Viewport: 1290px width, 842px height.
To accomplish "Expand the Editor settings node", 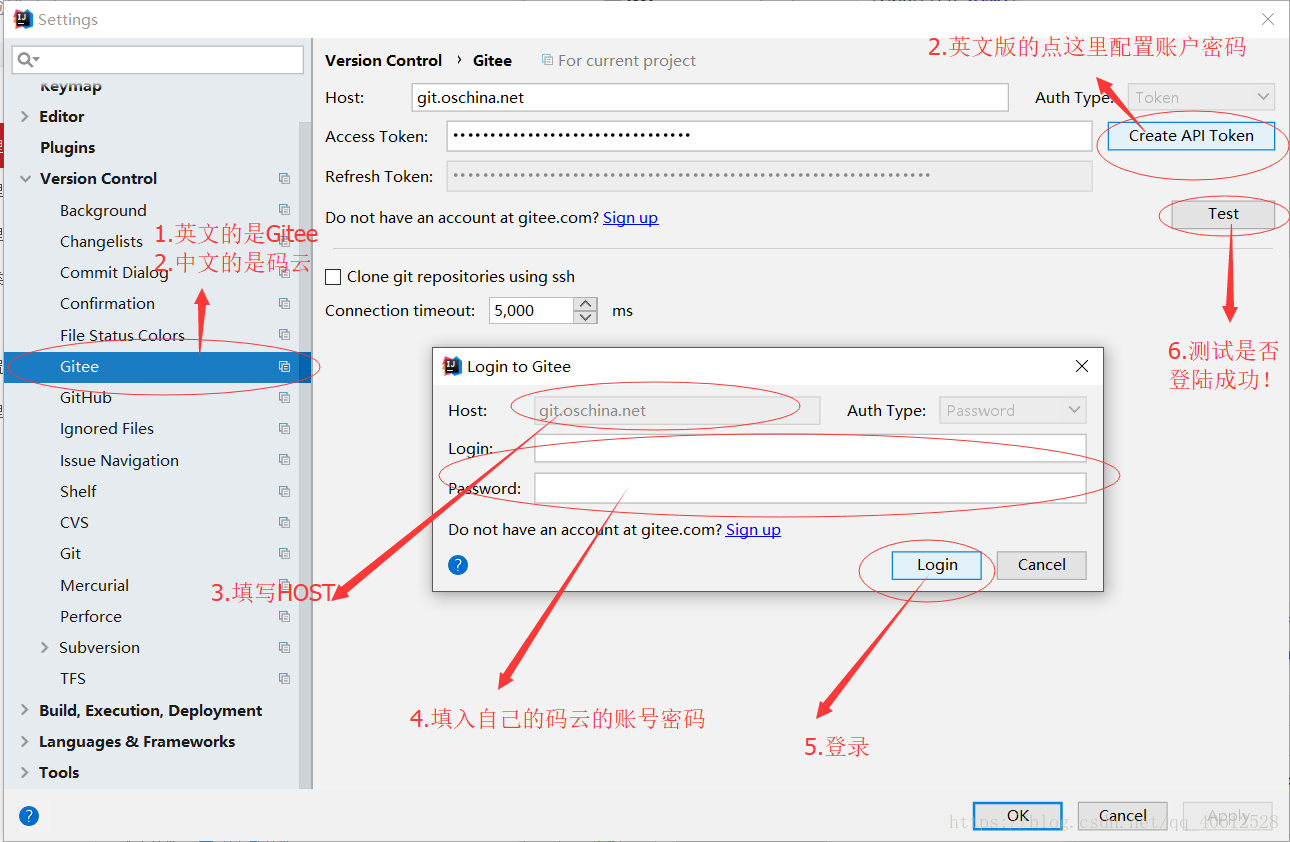I will pos(25,116).
